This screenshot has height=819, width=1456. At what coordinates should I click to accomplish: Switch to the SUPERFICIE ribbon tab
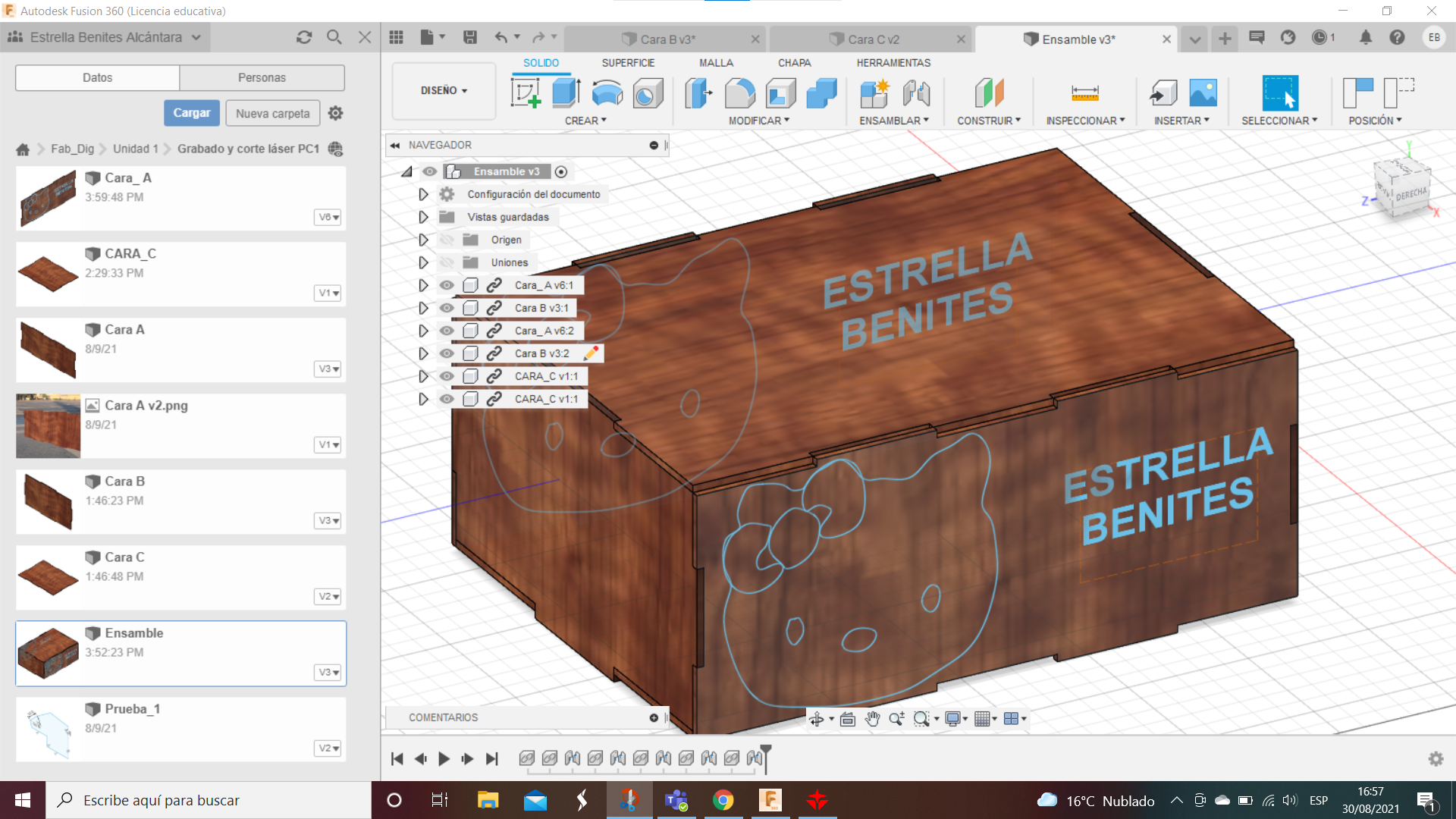tap(628, 63)
